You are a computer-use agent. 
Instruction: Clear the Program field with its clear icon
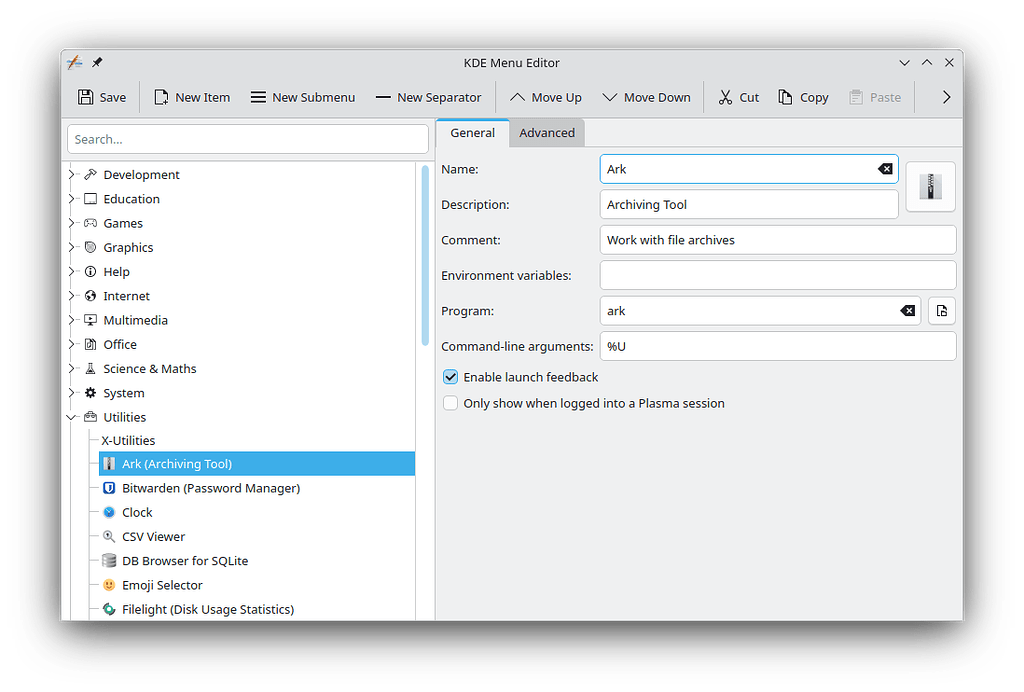[907, 311]
